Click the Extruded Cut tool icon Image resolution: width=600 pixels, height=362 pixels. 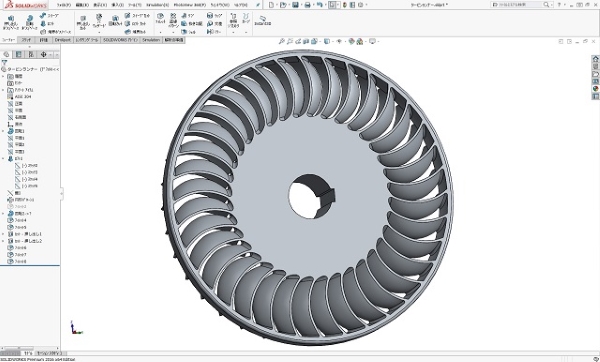pyautogui.click(x=83, y=23)
